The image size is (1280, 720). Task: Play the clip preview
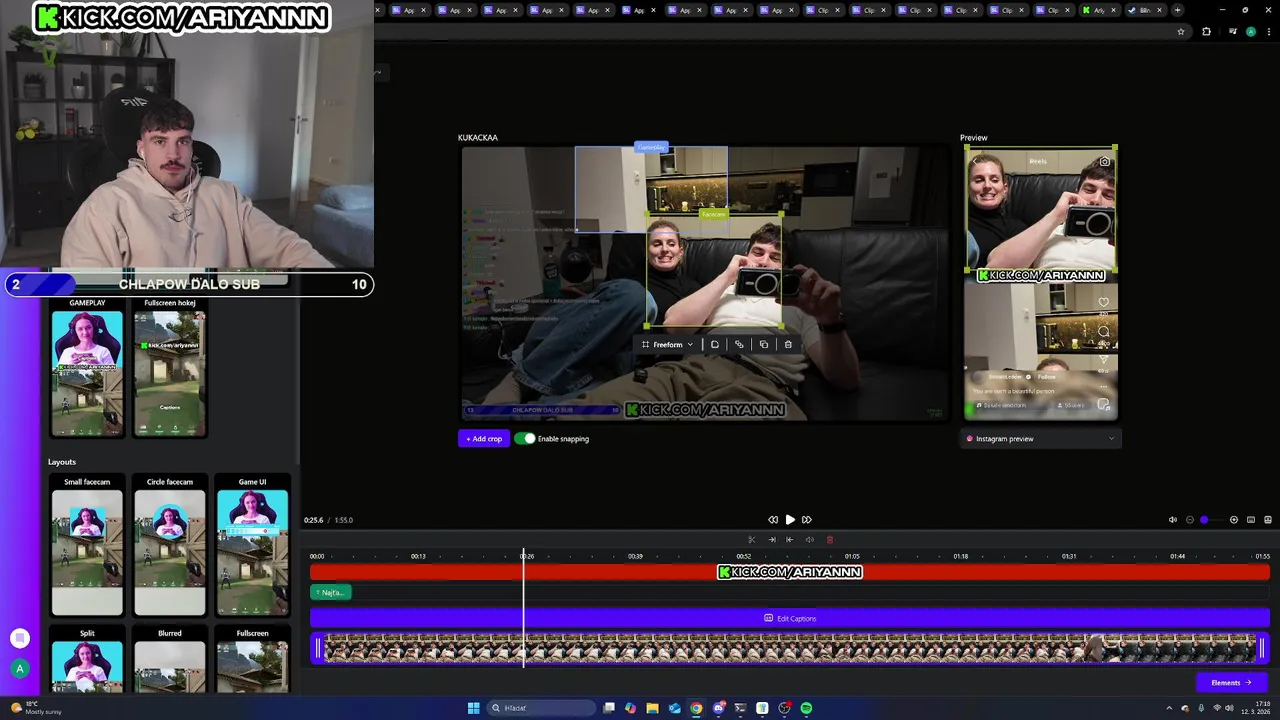tap(790, 520)
